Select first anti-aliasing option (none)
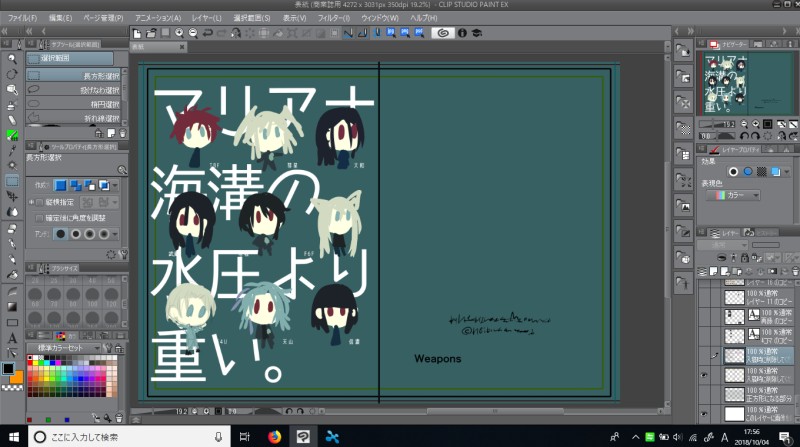The image size is (800, 447). click(x=61, y=234)
